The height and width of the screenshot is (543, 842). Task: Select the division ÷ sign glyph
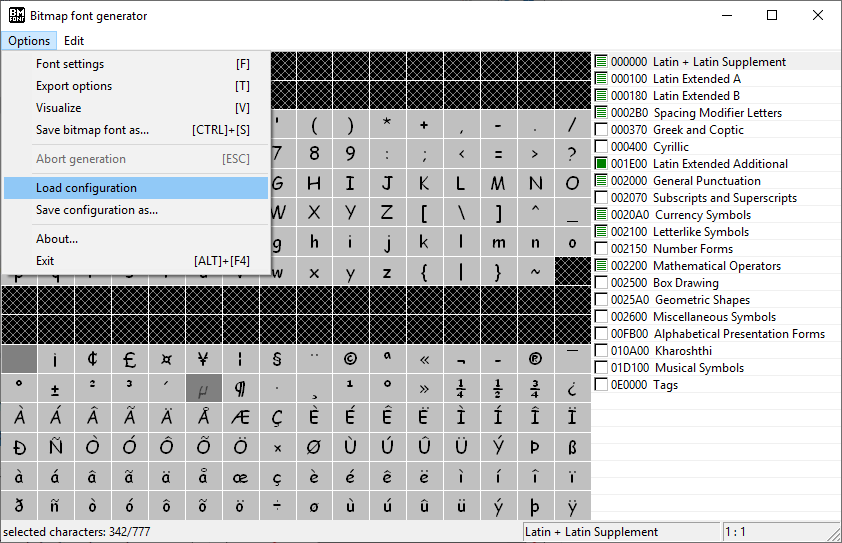(277, 505)
